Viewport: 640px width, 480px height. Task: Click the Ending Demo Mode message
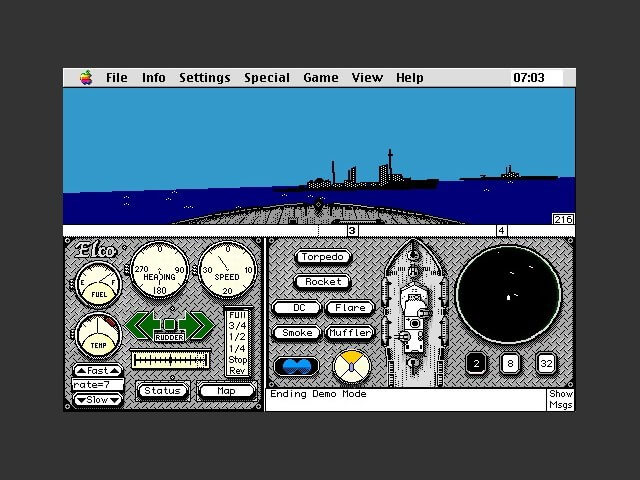pyautogui.click(x=318, y=394)
